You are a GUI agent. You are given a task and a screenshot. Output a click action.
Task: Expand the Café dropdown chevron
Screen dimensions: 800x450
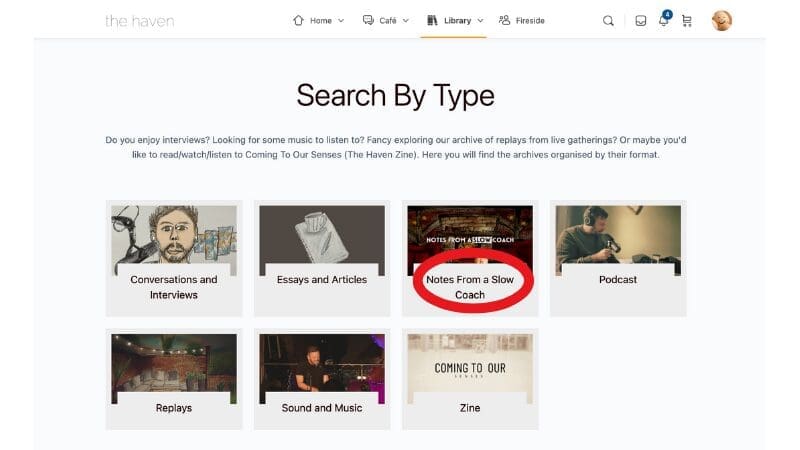coord(406,21)
